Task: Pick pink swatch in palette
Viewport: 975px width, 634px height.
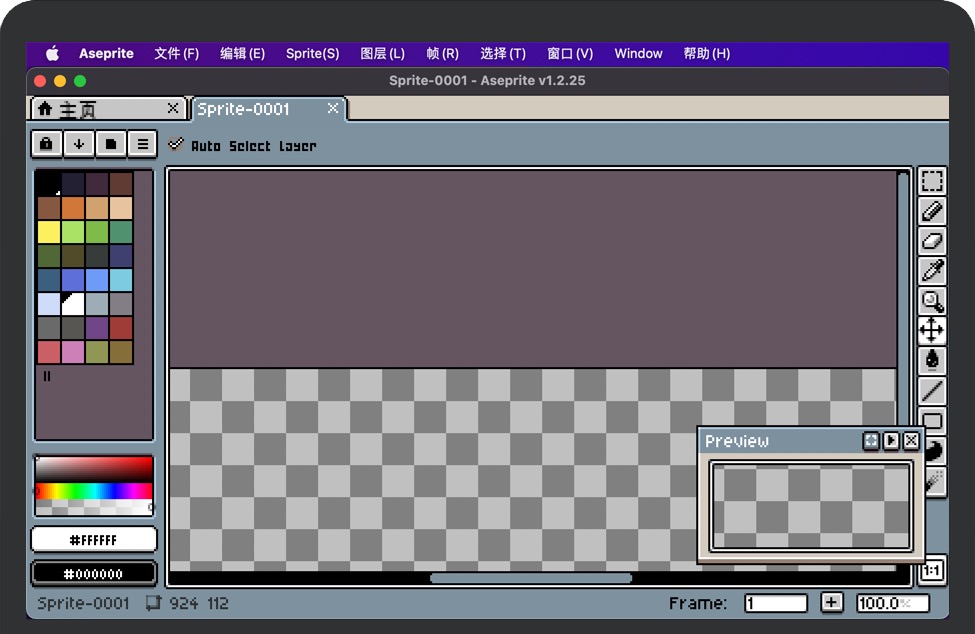Action: [73, 352]
